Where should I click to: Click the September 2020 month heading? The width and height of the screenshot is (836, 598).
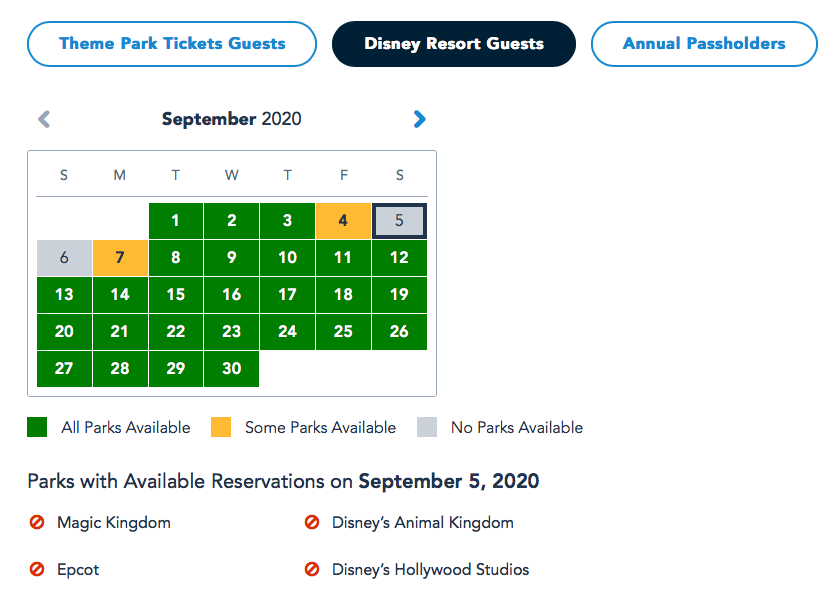click(231, 119)
